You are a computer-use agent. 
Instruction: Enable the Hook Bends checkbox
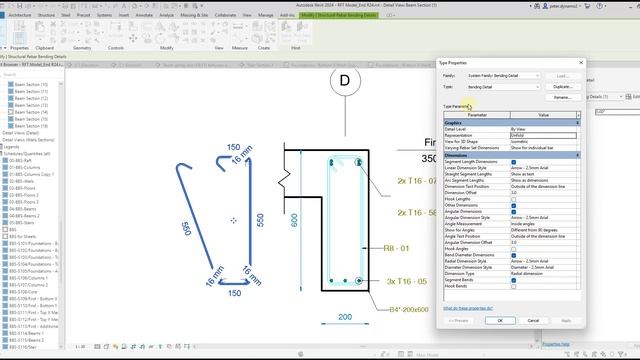[513, 286]
